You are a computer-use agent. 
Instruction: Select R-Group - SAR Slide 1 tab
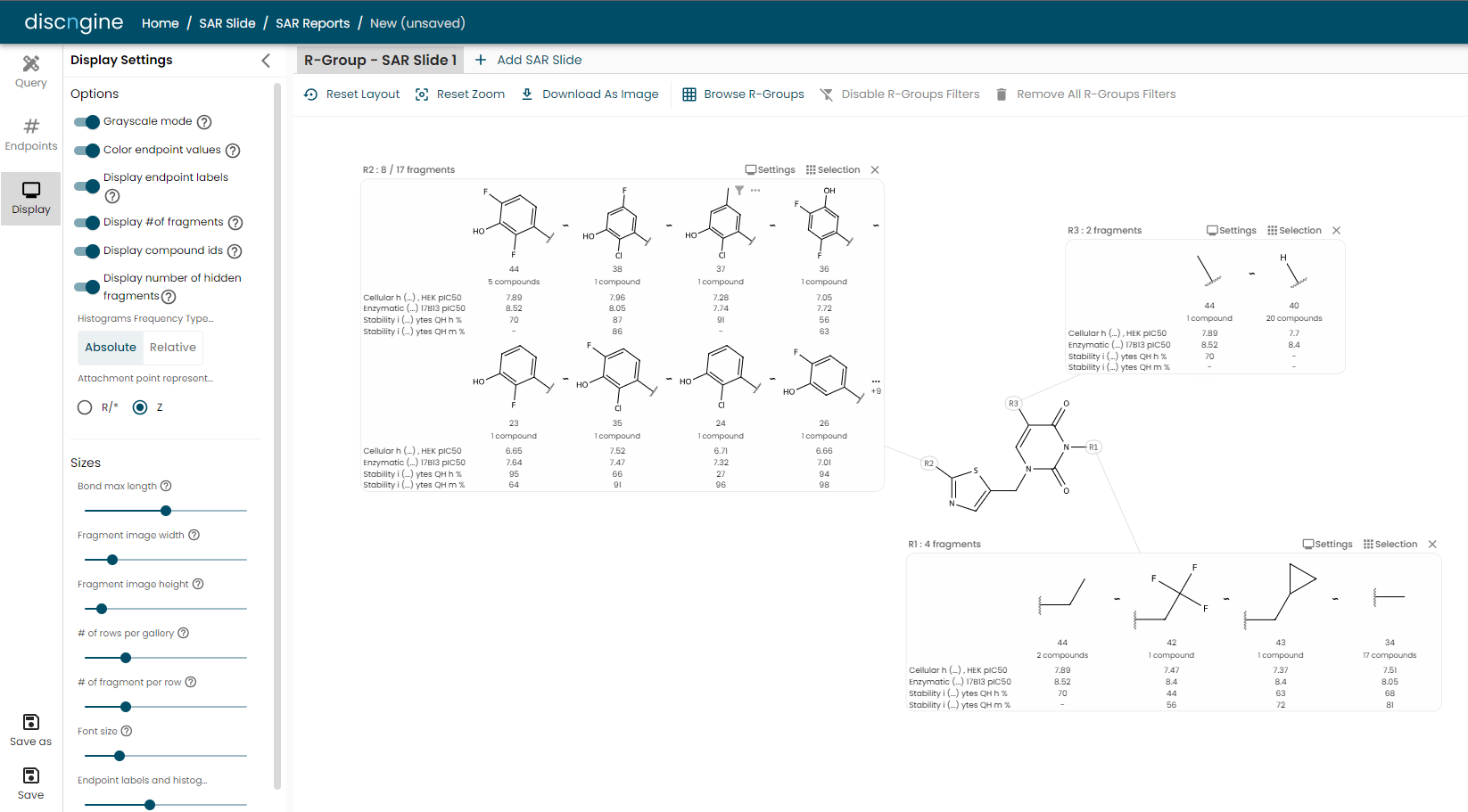[380, 60]
